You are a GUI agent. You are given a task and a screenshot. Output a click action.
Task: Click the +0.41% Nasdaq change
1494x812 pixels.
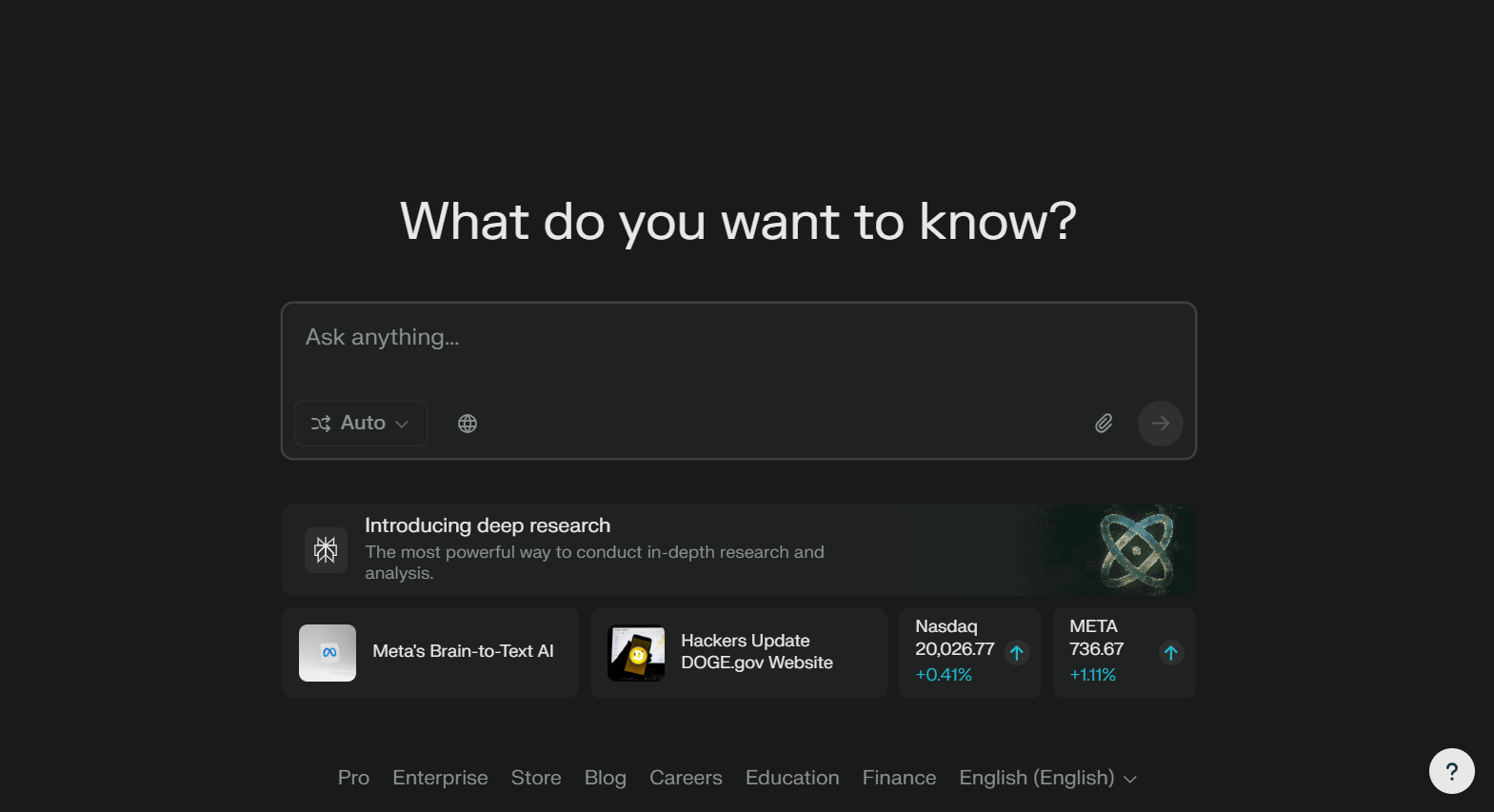pos(944,675)
